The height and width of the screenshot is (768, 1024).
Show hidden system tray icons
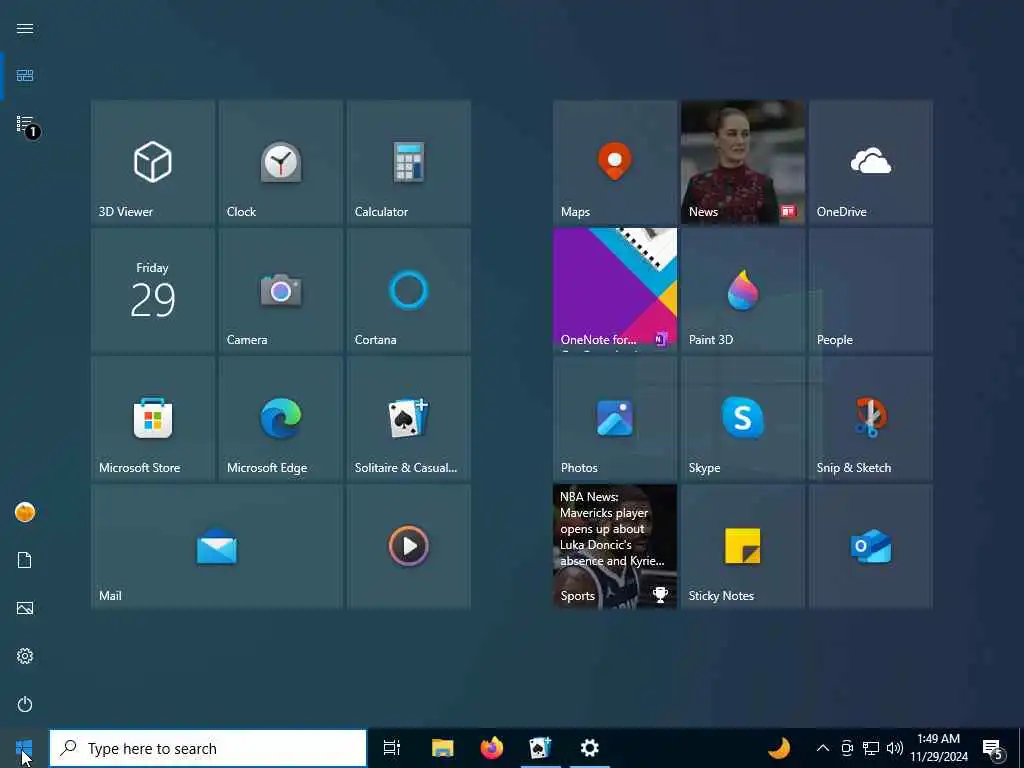(823, 748)
